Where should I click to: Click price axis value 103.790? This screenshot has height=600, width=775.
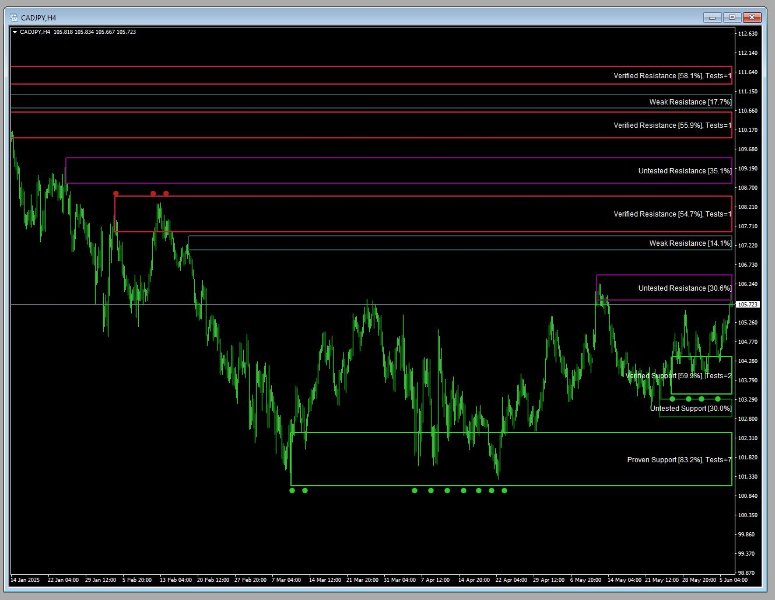tap(747, 380)
